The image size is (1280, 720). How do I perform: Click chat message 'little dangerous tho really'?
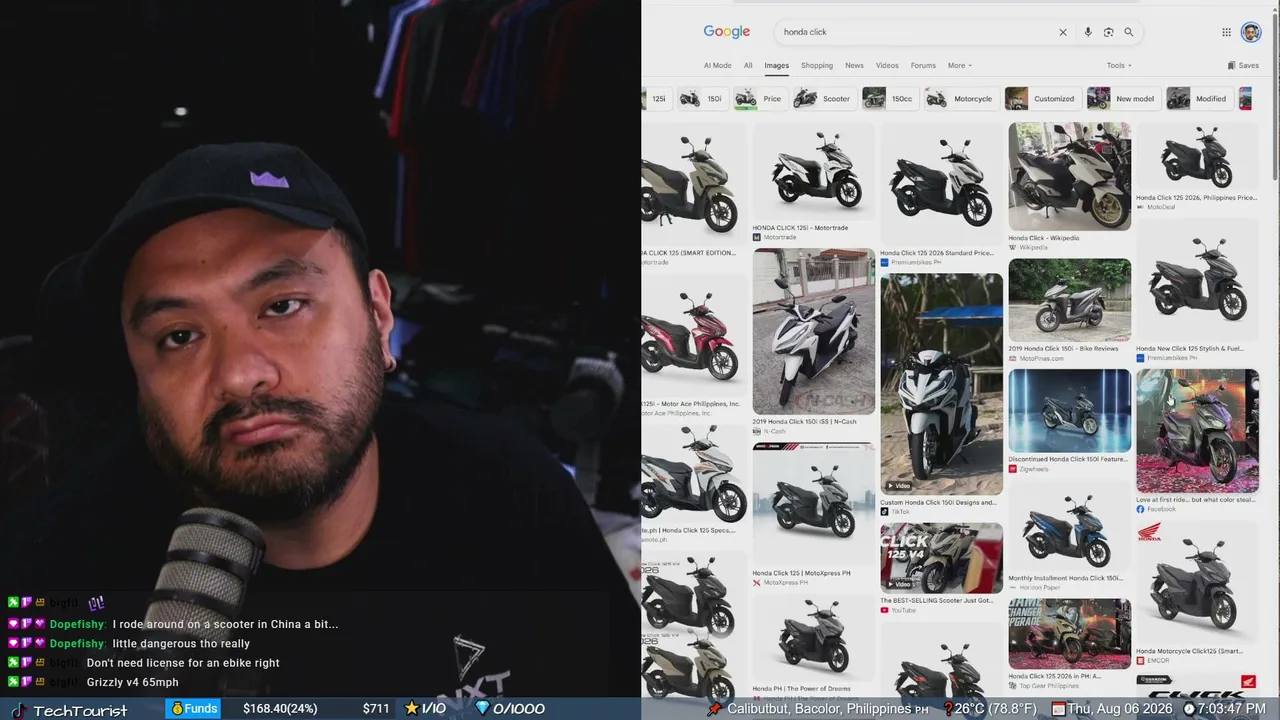(x=181, y=644)
